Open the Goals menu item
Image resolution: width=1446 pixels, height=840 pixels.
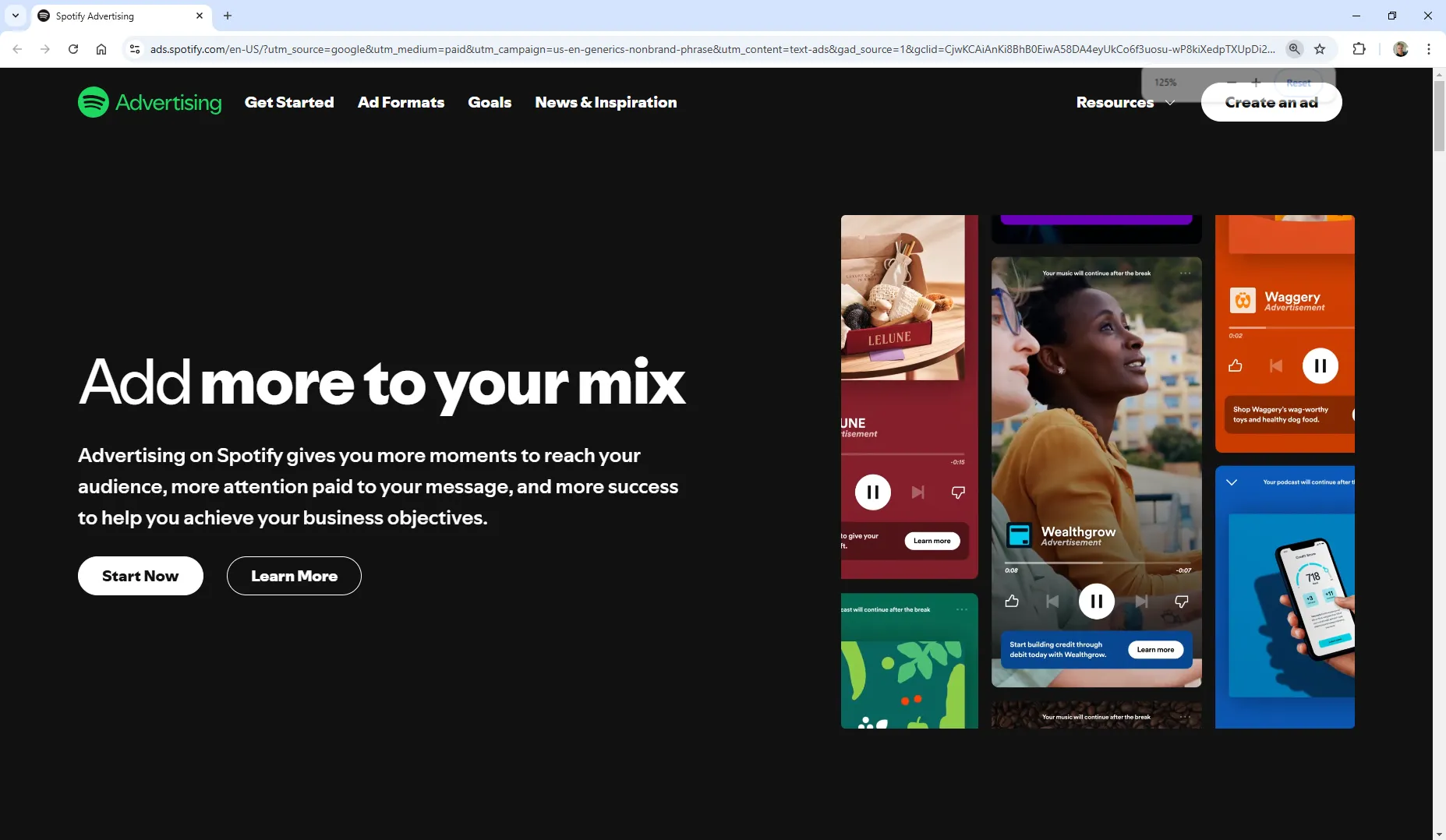click(490, 102)
